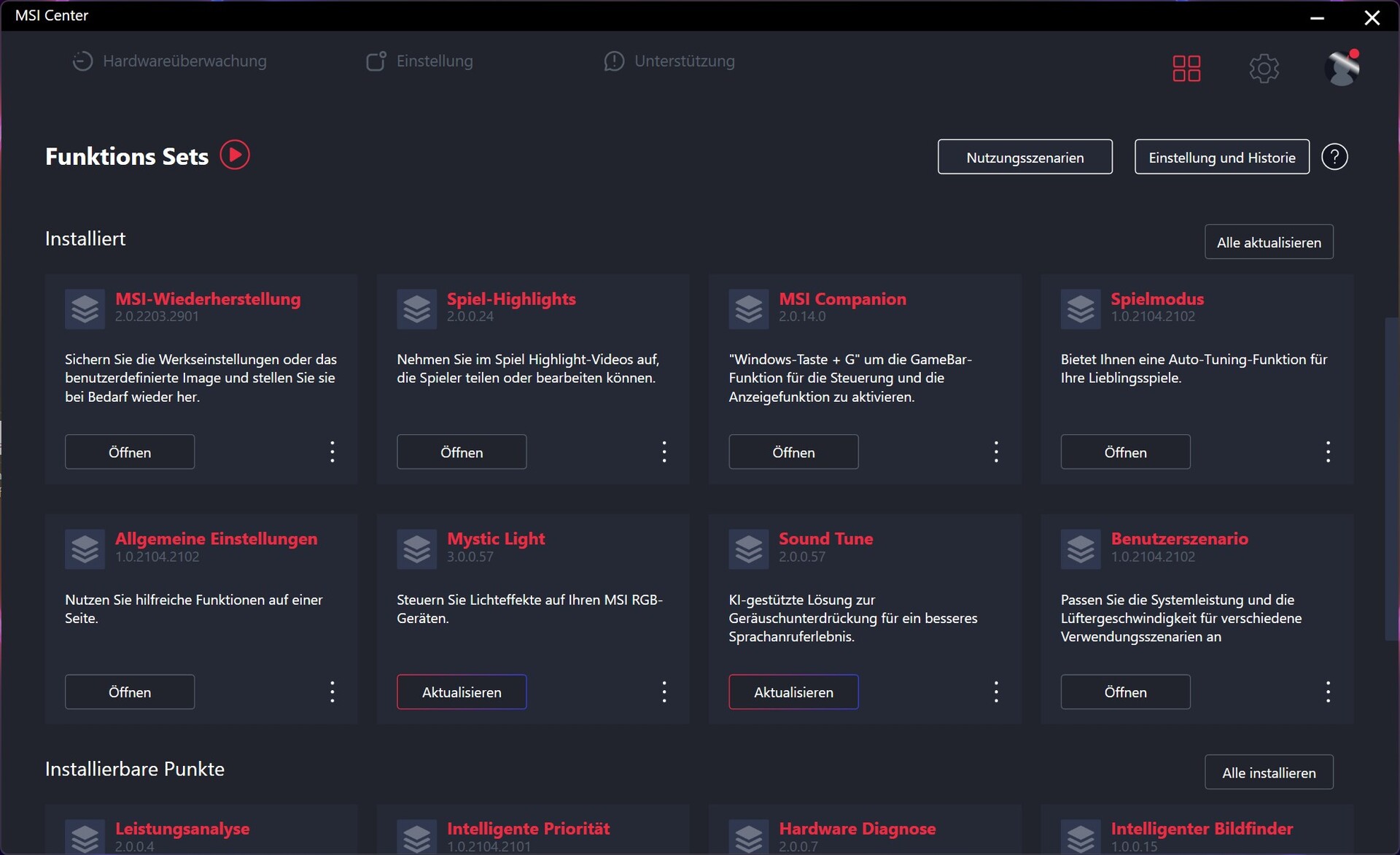Open MSI Companion via Öffnen button
This screenshot has width=1400, height=855.
[x=793, y=452]
